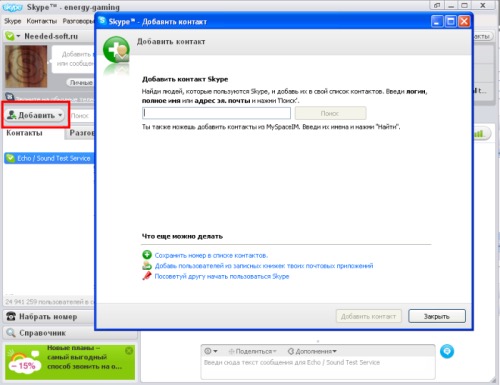Click the contact search input in the dialog
The image size is (500, 385).
216,113
